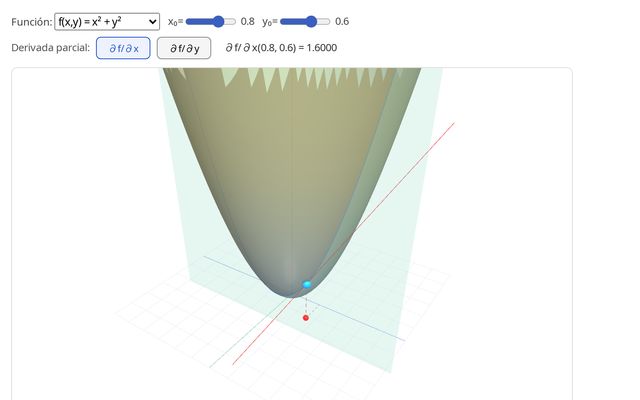Click the y₀ value 0.6 readout
The height and width of the screenshot is (400, 640).
(342, 21)
